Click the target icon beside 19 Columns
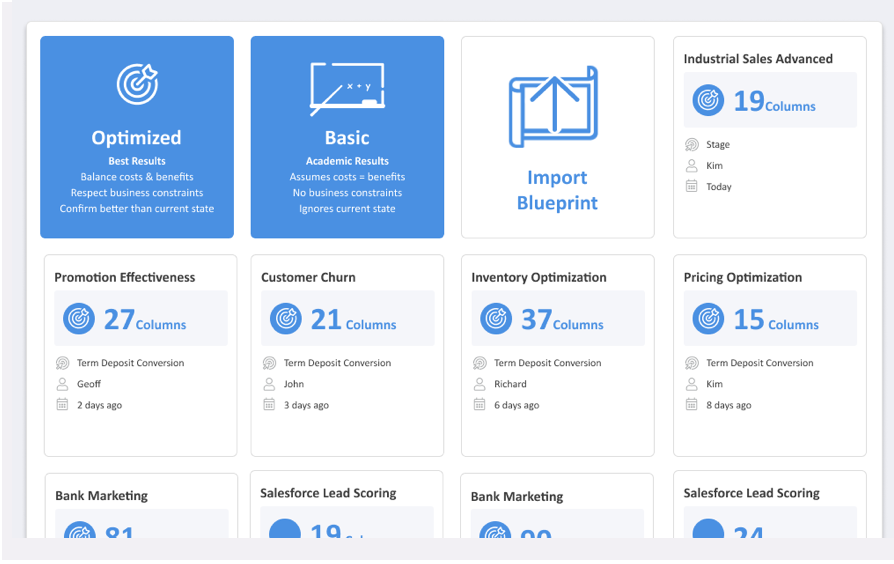 point(708,100)
